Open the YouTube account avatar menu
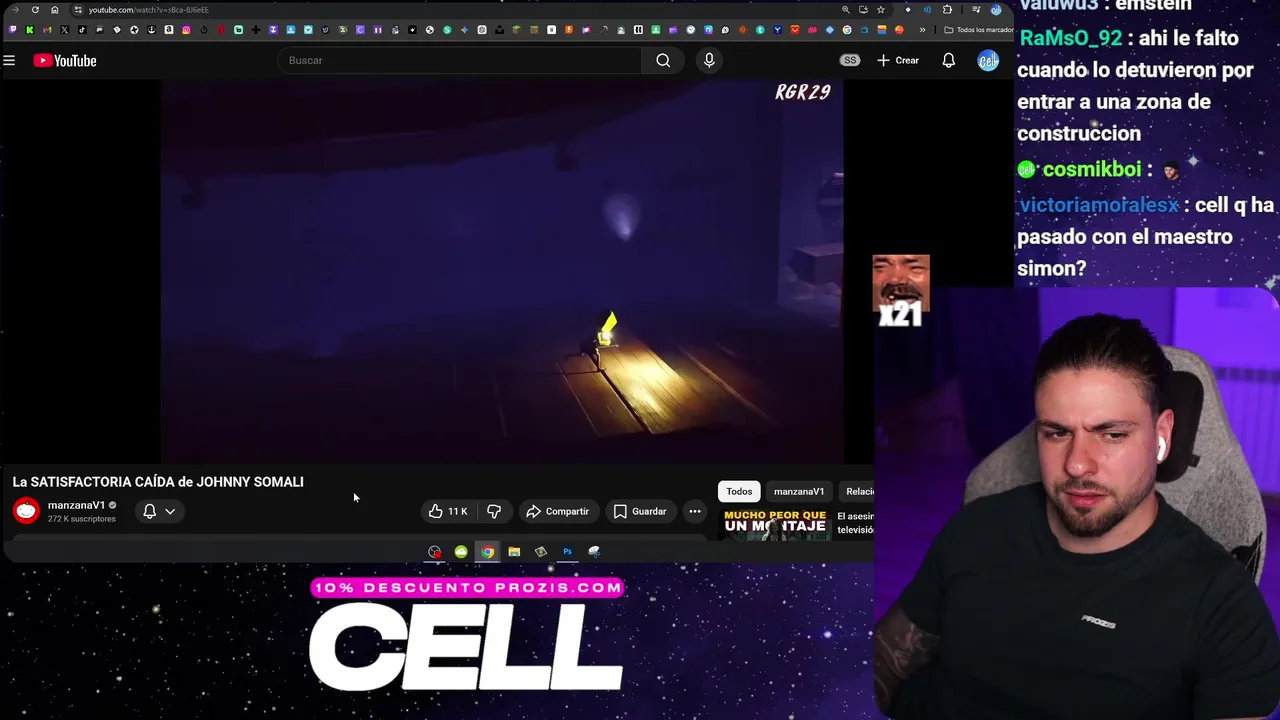Image resolution: width=1280 pixels, height=720 pixels. coord(988,61)
